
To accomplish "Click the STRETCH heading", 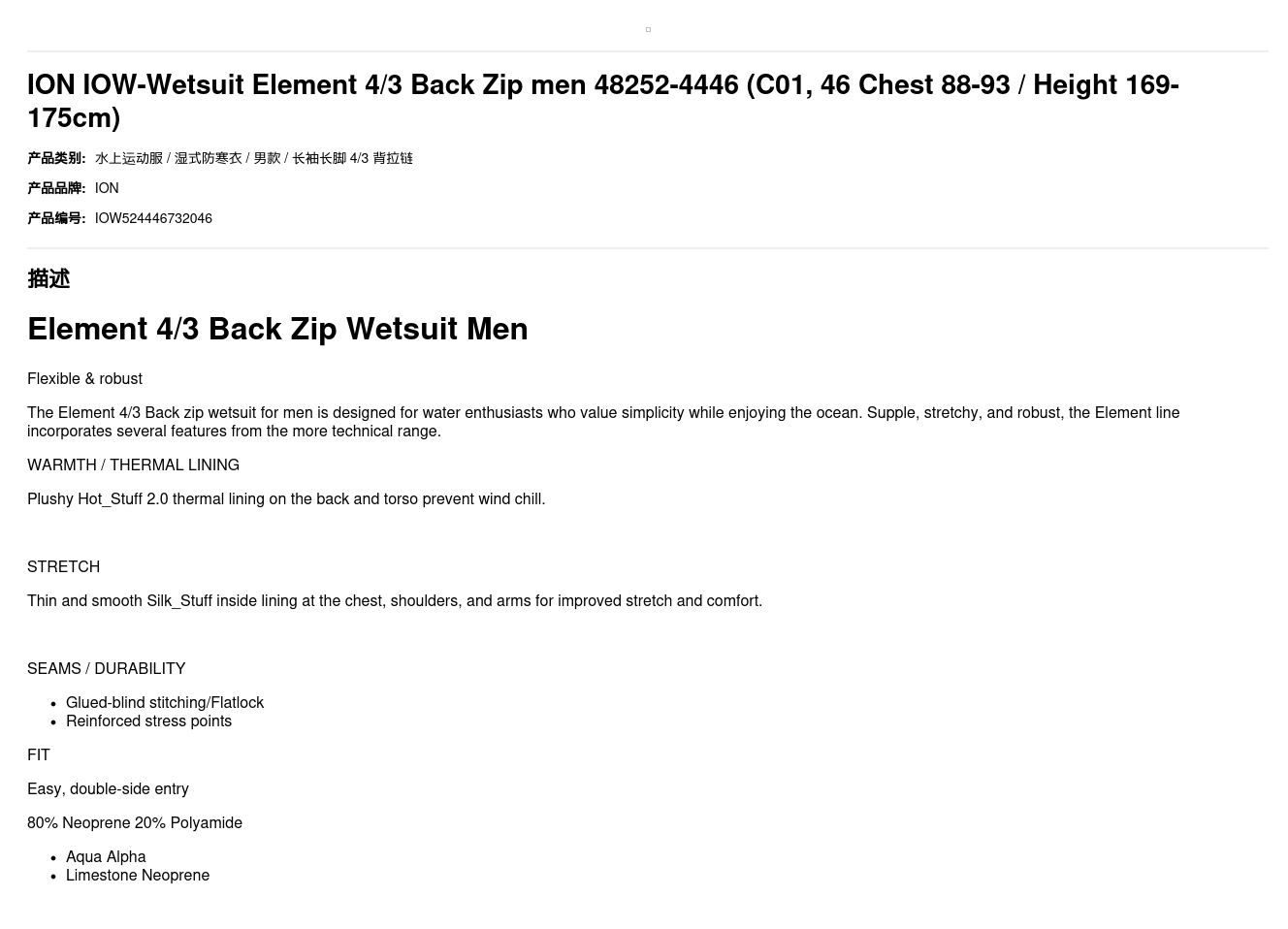I will [x=63, y=567].
